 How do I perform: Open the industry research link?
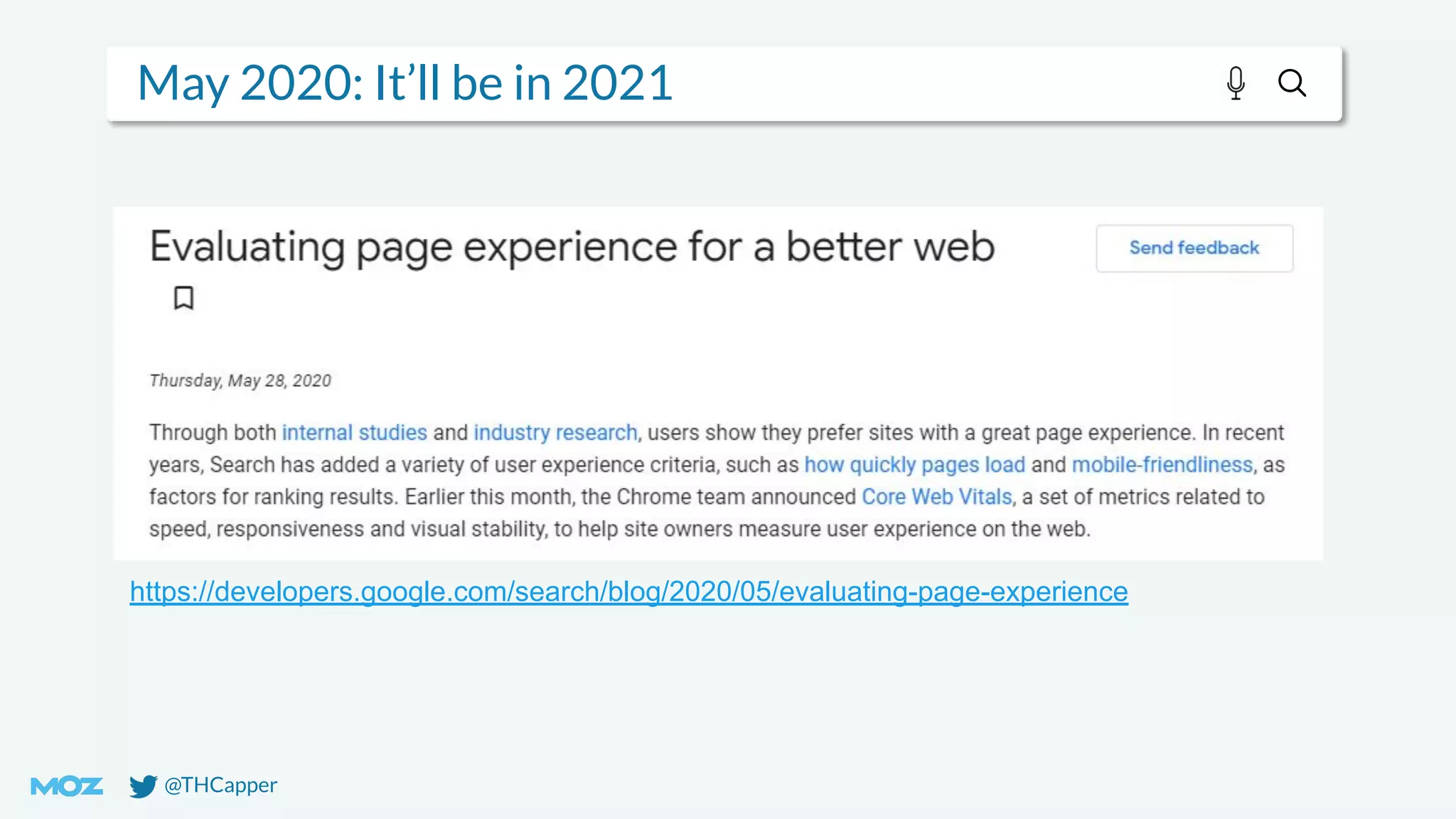555,432
